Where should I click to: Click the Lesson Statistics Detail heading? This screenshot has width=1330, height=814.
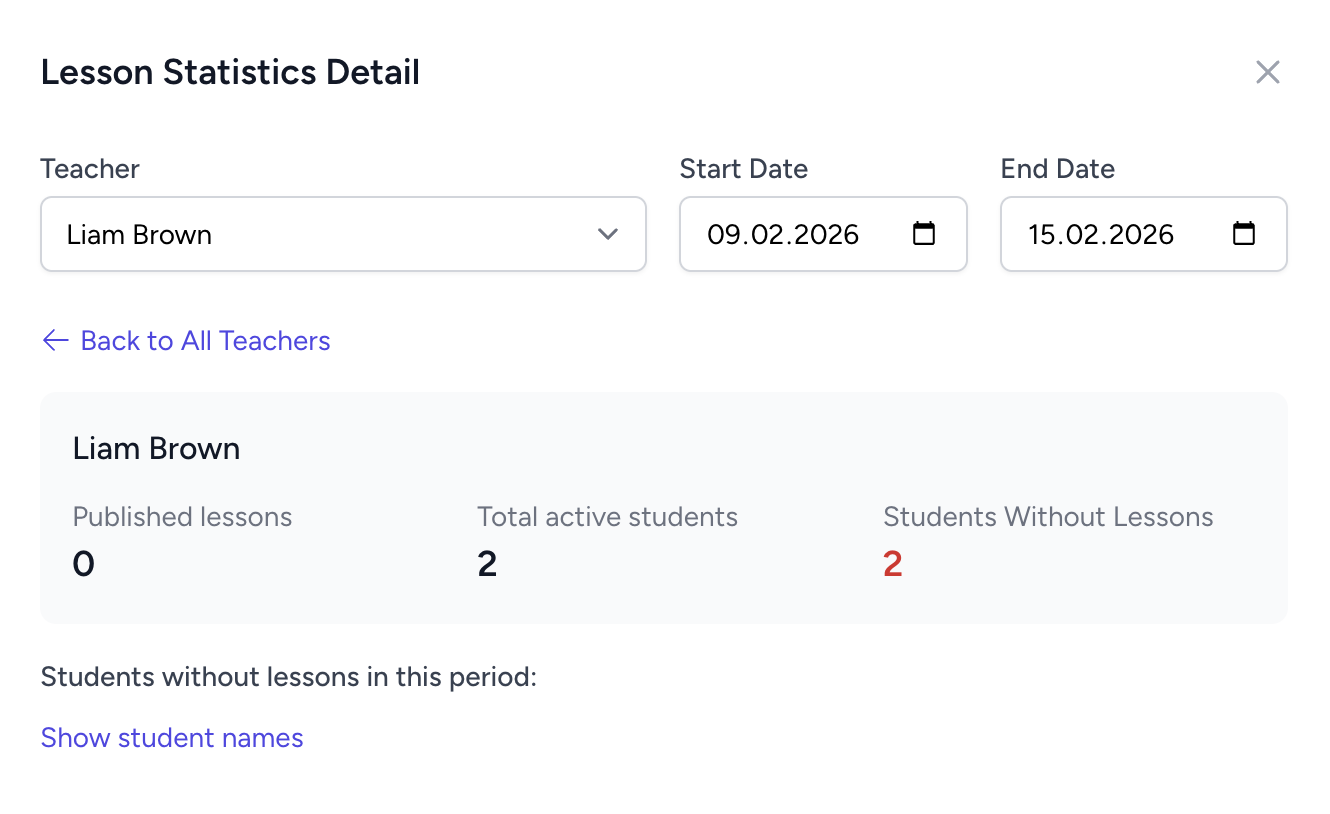[230, 71]
